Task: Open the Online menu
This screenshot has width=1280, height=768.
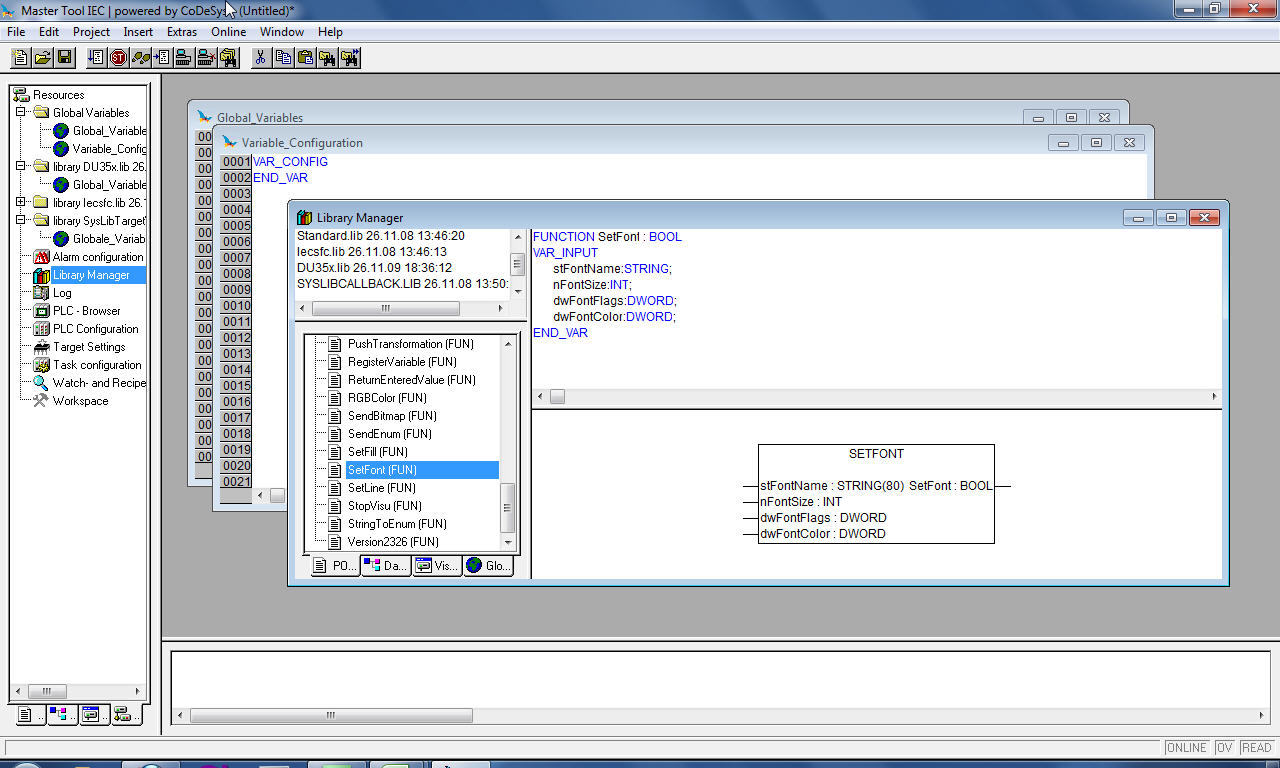Action: [x=228, y=32]
